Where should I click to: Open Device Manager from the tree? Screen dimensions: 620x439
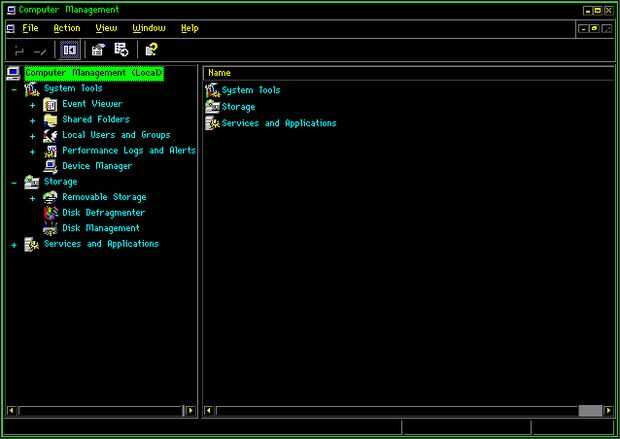(97, 167)
